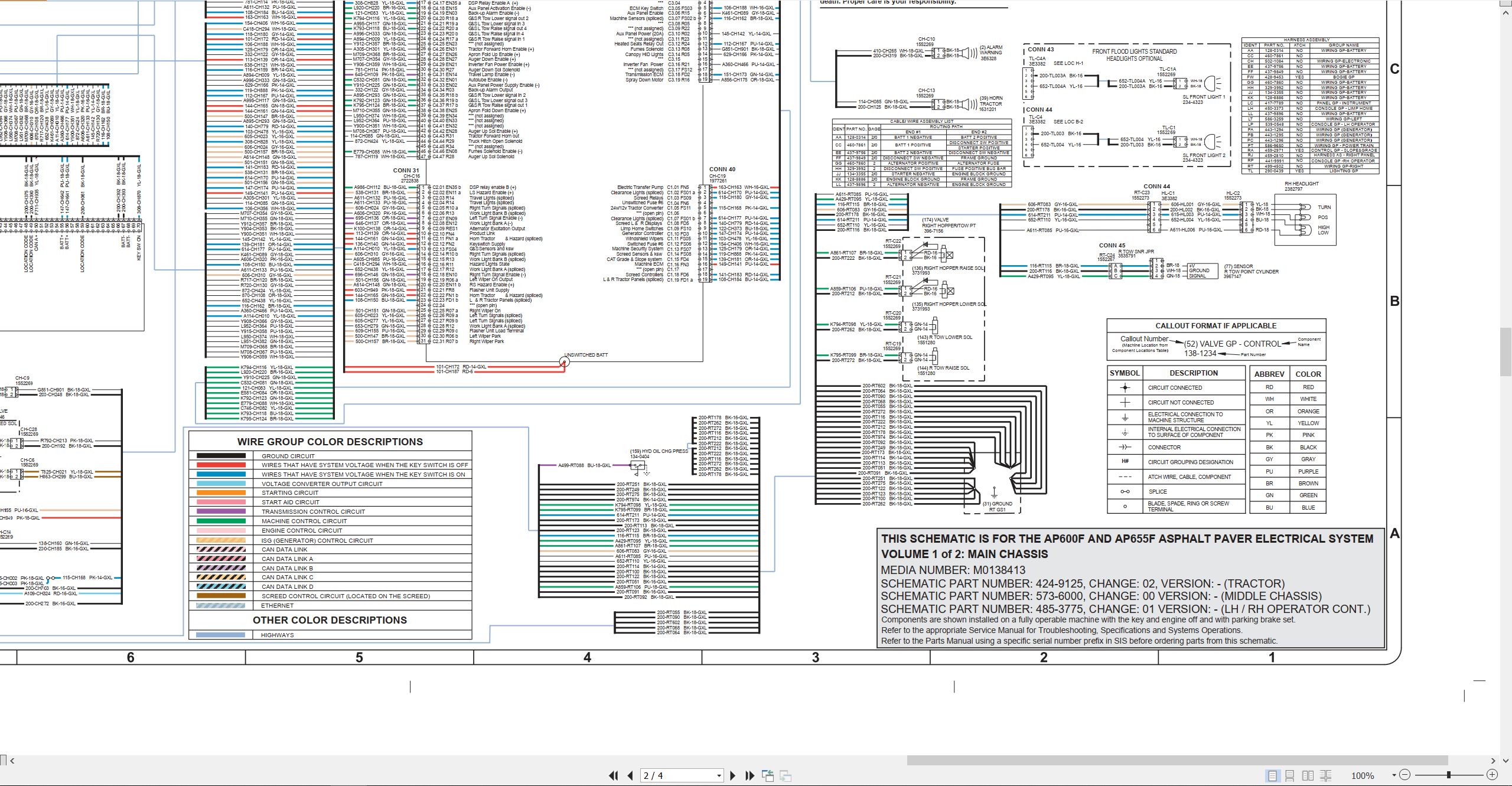1512x786 pixels.
Task: Click the horizontal scrollbar thumb
Action: (x=1177, y=760)
